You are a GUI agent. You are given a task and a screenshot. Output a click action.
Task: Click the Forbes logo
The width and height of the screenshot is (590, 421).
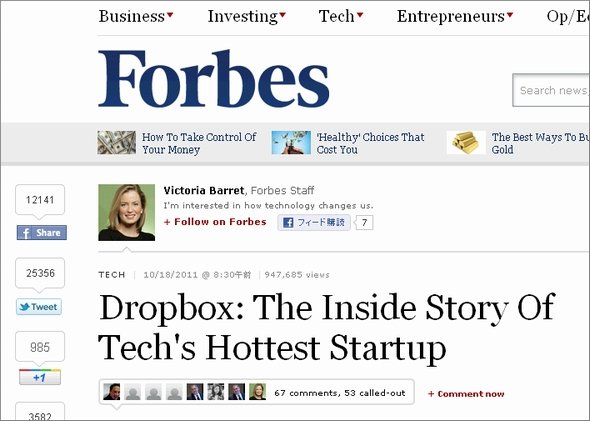[x=214, y=79]
